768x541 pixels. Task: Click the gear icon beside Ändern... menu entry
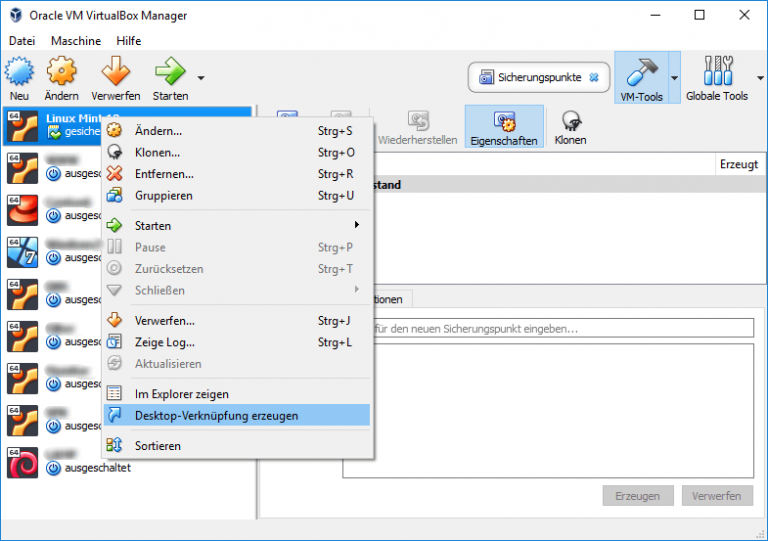(x=114, y=130)
